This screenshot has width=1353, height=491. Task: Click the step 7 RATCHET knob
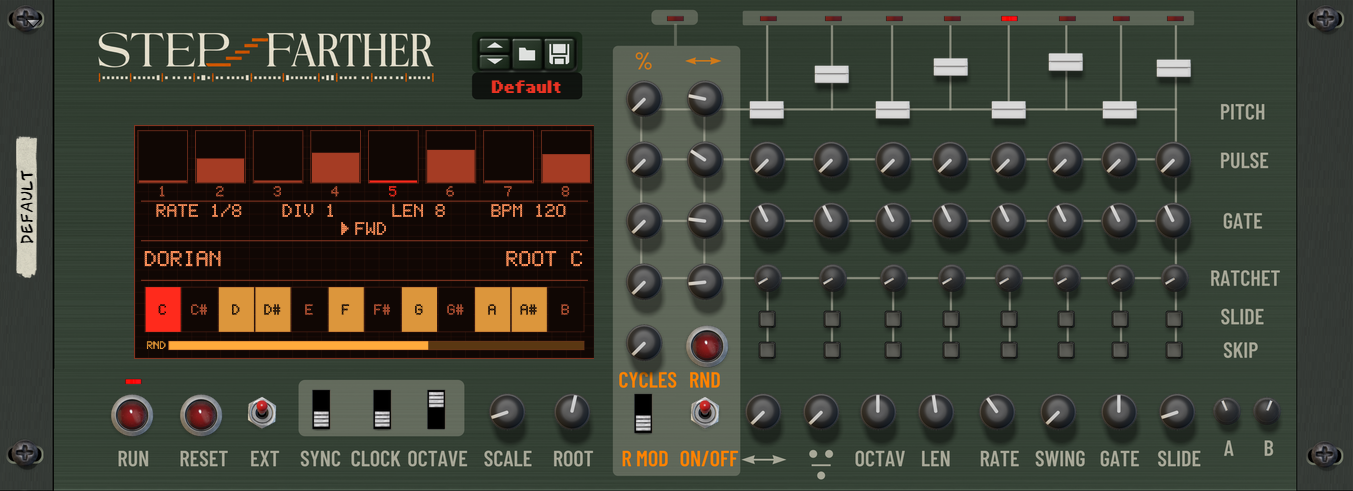(x=1120, y=277)
